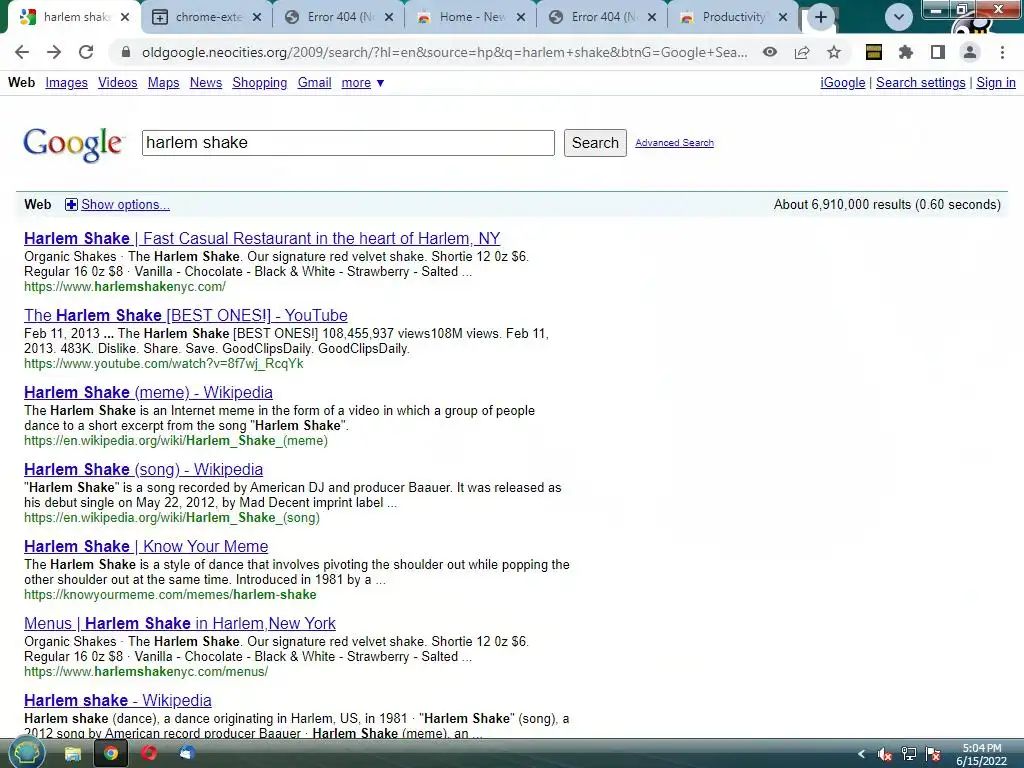Screen dimensions: 1024x768
Task: Open The Harlem Shake BEST ONES YouTube result
Action: (x=185, y=315)
